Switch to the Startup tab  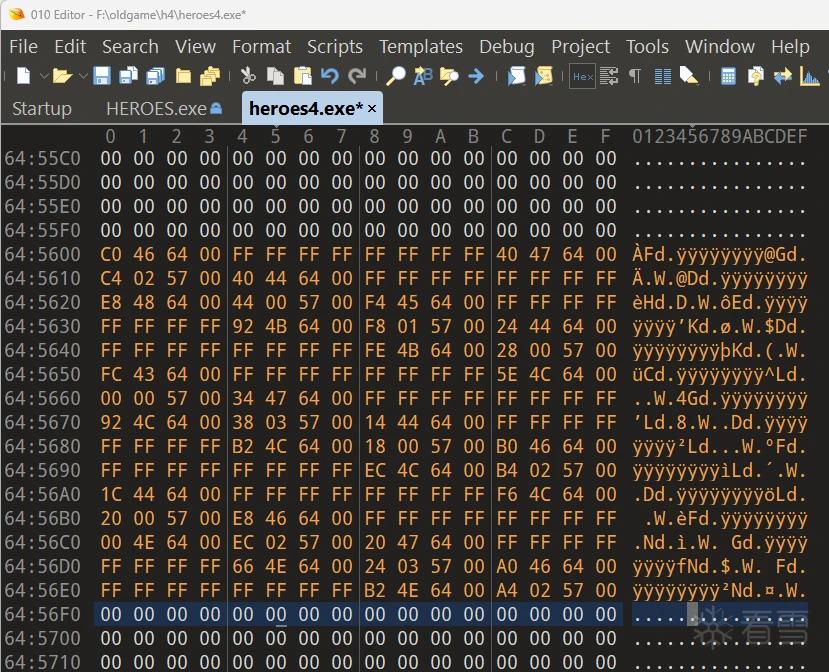42,108
